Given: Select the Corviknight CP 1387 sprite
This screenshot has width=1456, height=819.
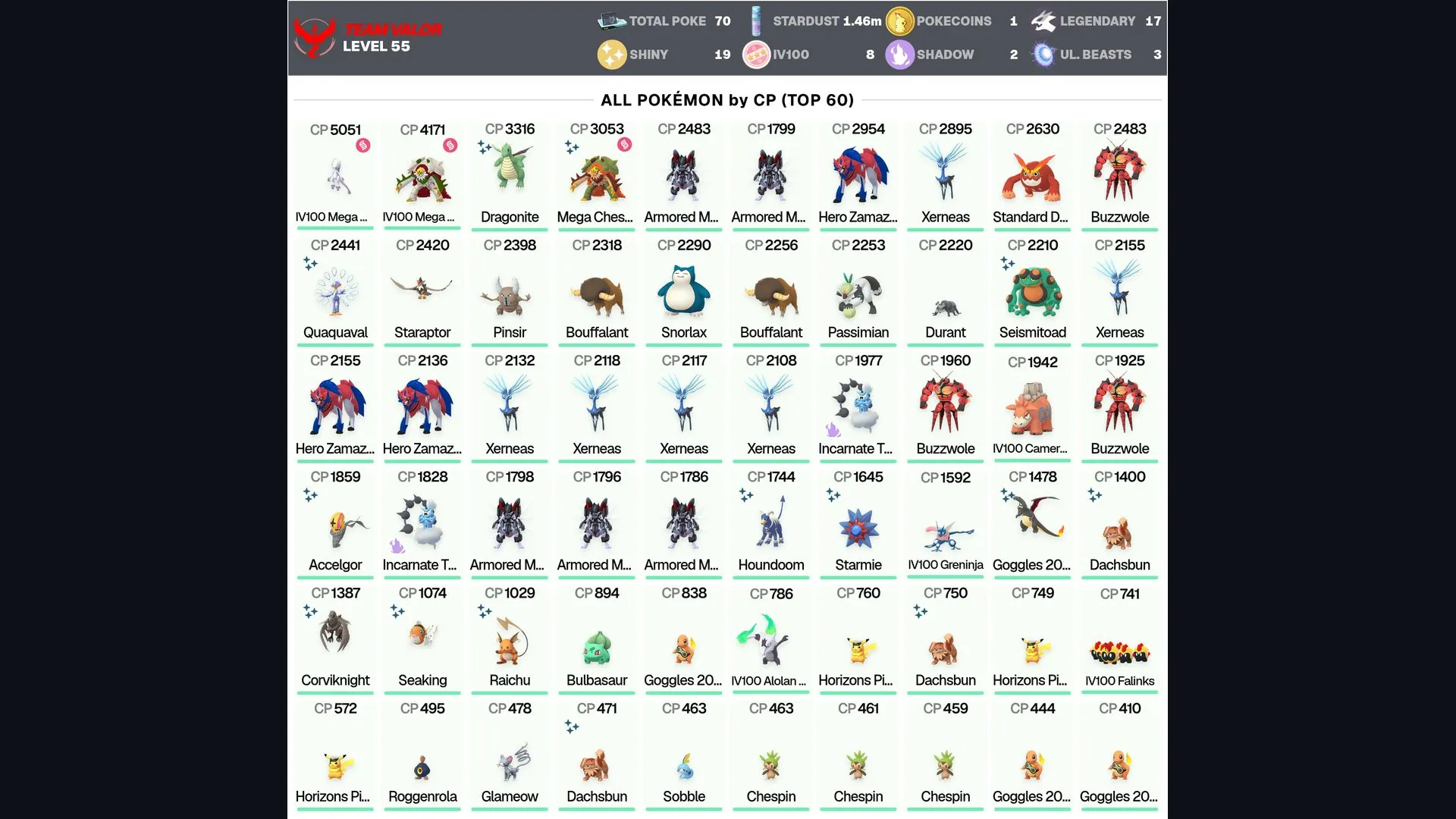Looking at the screenshot, I should point(335,632).
